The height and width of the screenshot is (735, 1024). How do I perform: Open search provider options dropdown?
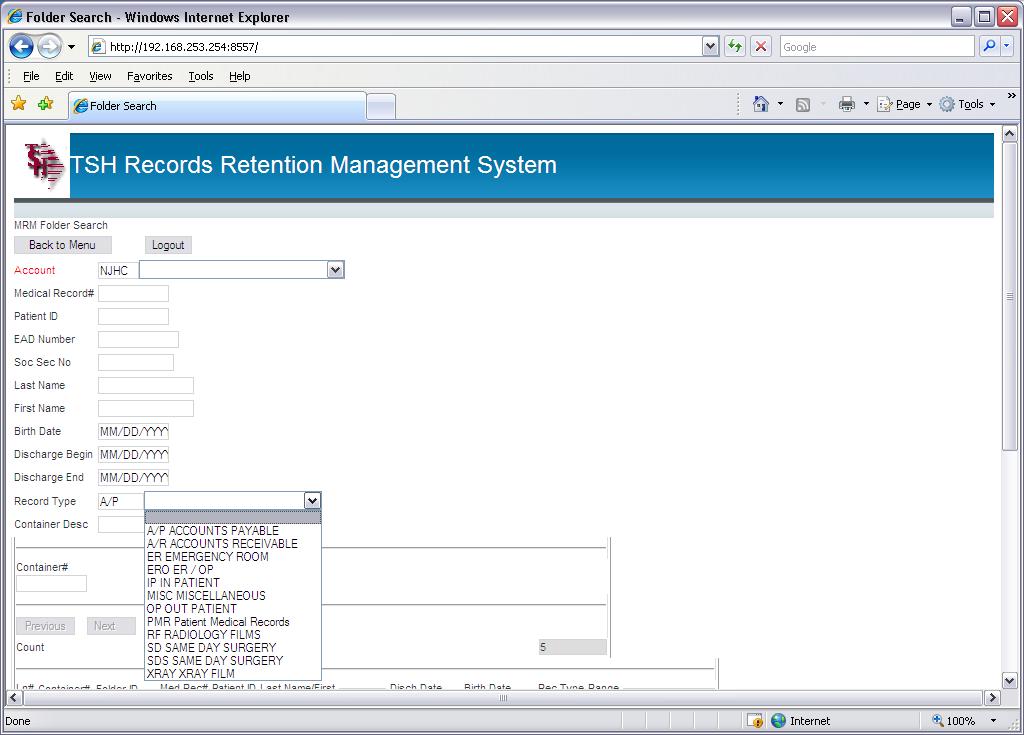tap(1006, 46)
